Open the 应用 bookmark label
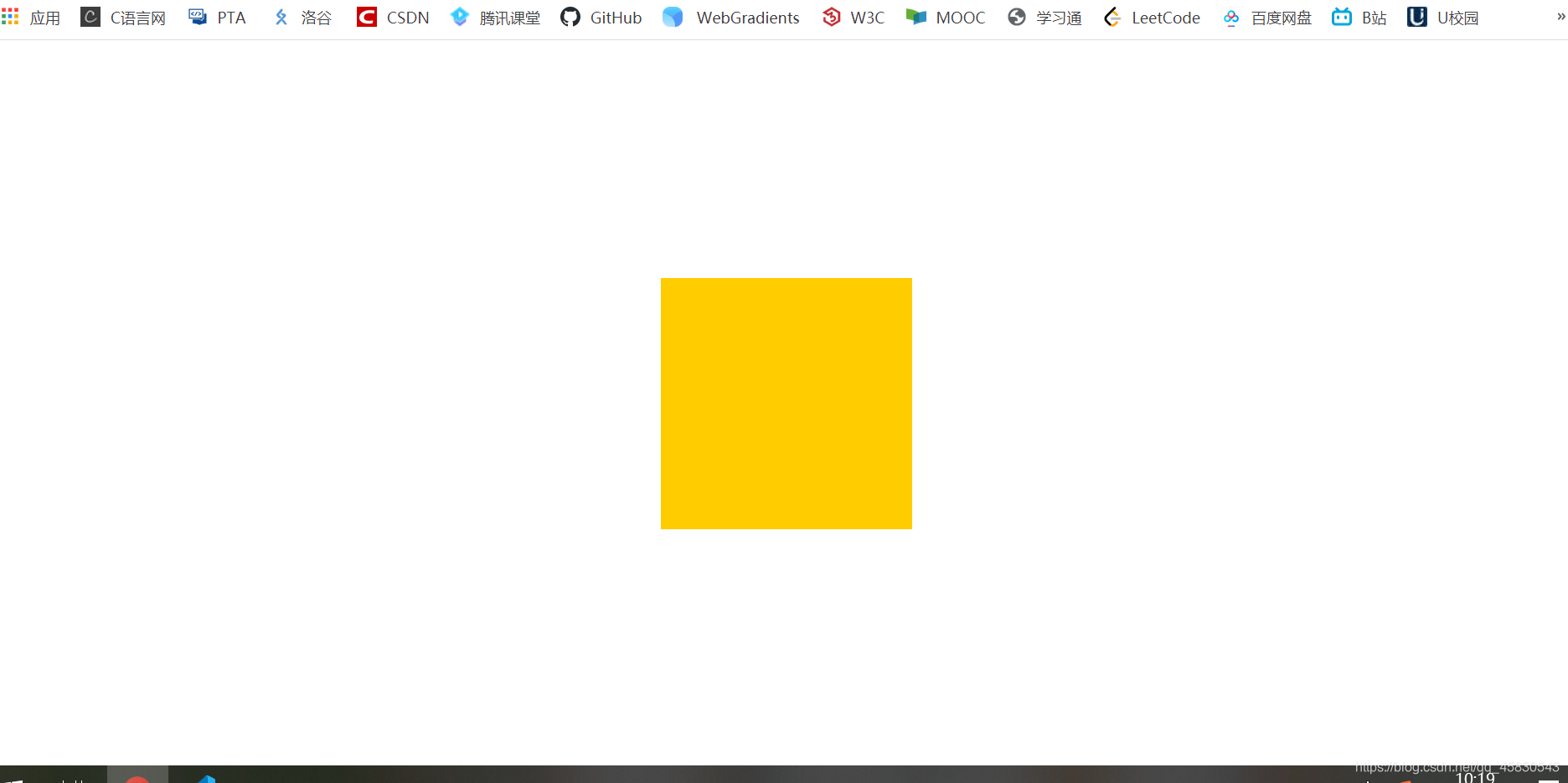 point(45,18)
